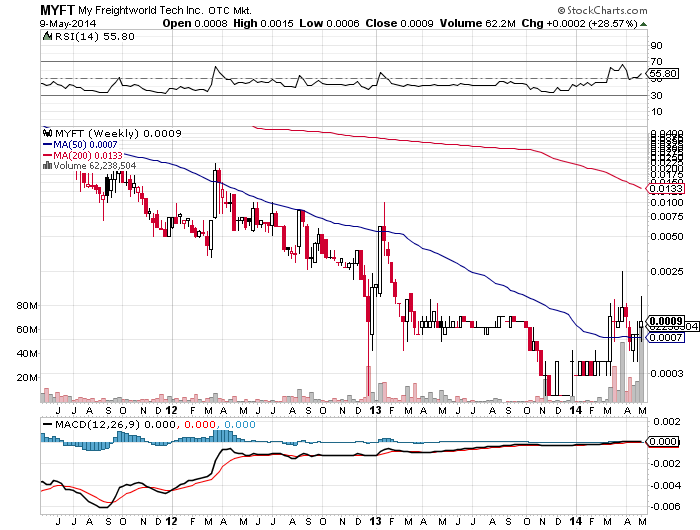The height and width of the screenshot is (530, 700).
Task: Click the 20M volume axis label
Action: point(27,378)
